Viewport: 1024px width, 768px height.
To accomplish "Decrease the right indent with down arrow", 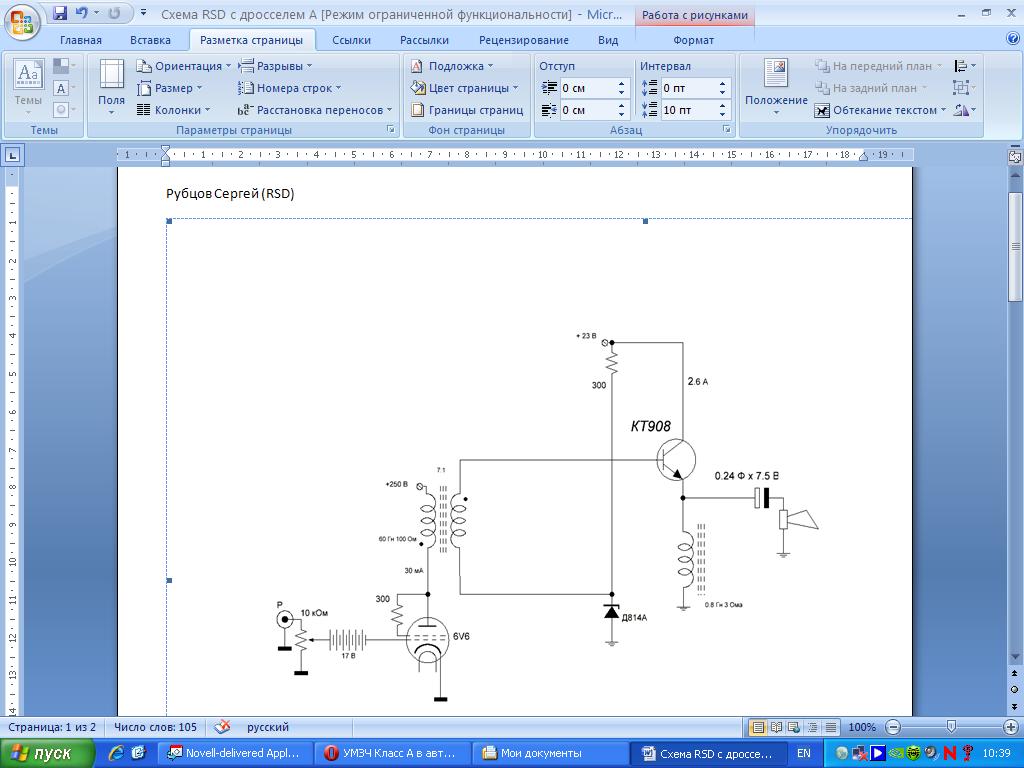I will (x=621, y=114).
